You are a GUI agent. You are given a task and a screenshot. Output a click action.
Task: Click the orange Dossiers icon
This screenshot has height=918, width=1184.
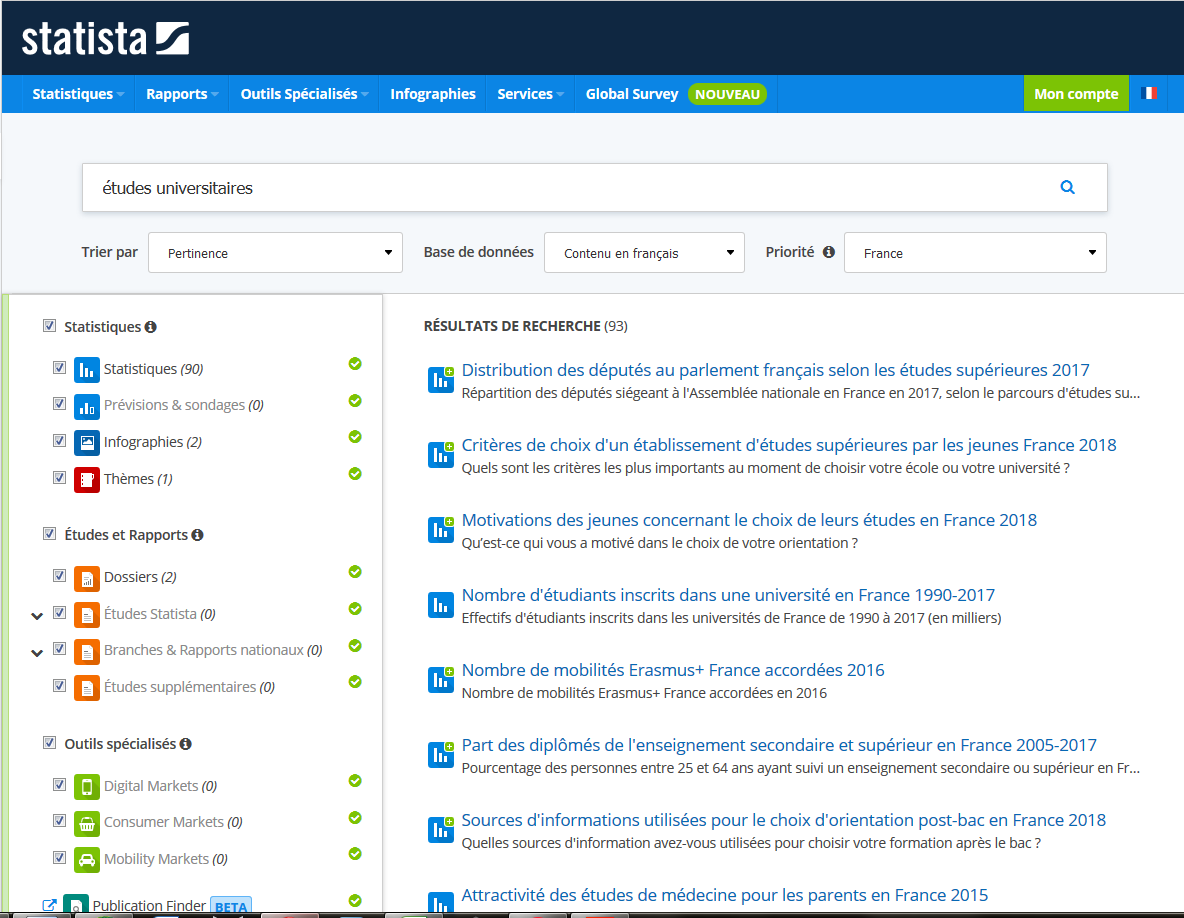[x=87, y=578]
